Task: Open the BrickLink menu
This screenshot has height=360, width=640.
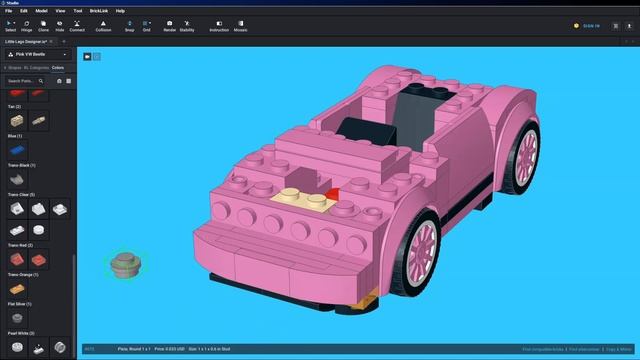Action: point(99,11)
